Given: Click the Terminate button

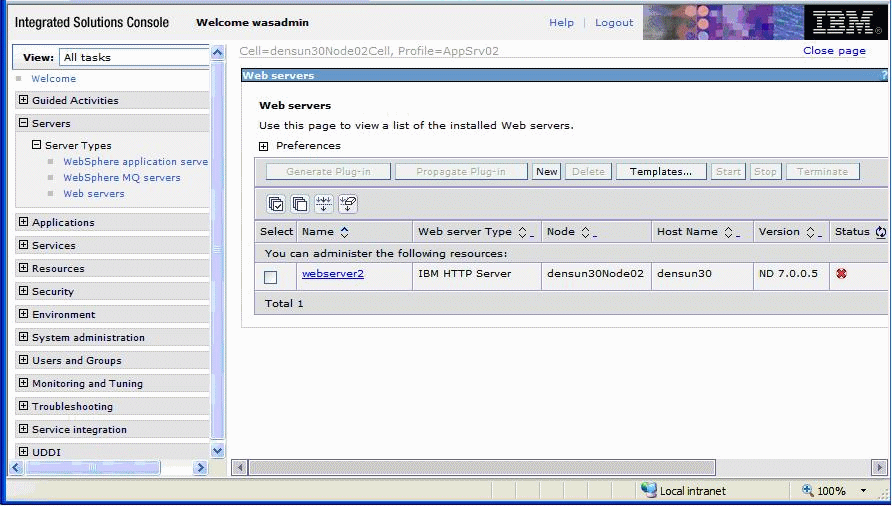Looking at the screenshot, I should [x=823, y=171].
